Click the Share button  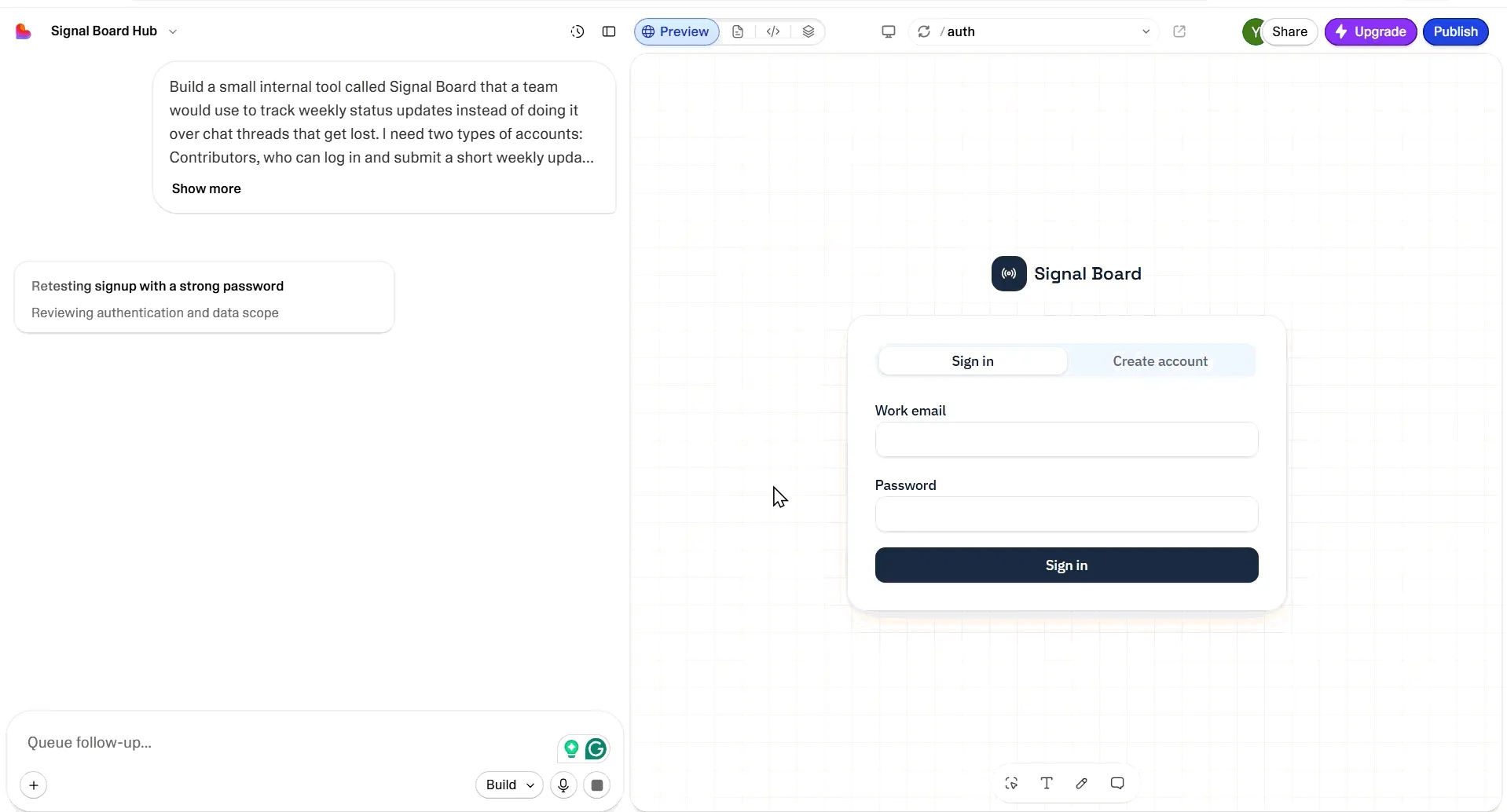click(x=1290, y=31)
